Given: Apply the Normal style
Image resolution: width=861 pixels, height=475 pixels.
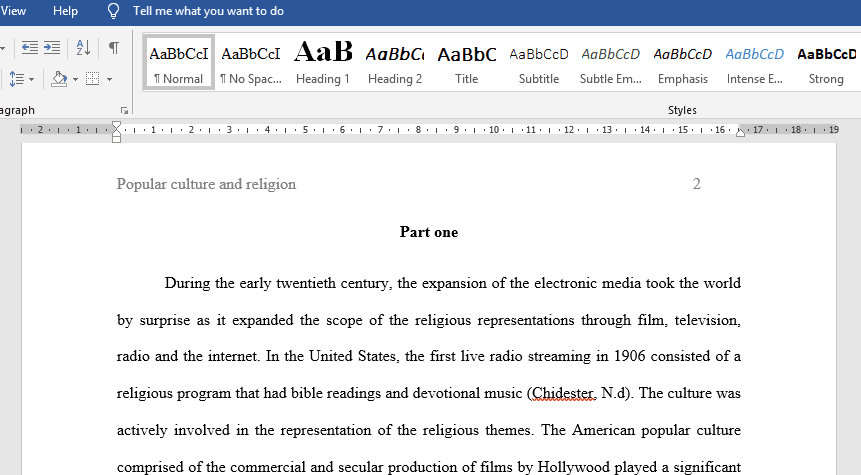Looking at the screenshot, I should tap(179, 63).
